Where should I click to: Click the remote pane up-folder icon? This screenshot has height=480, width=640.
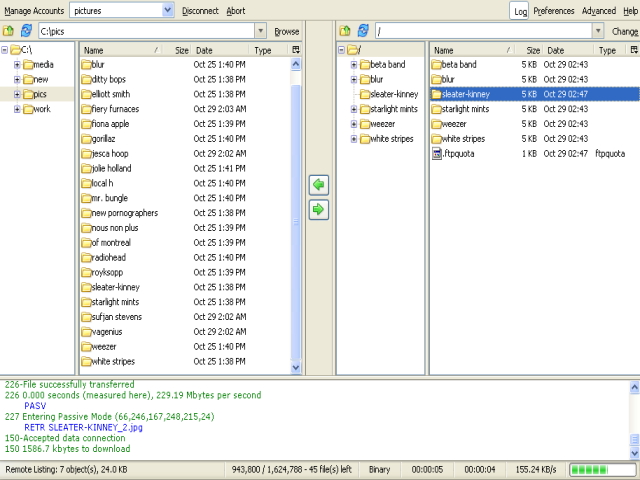coord(345,31)
